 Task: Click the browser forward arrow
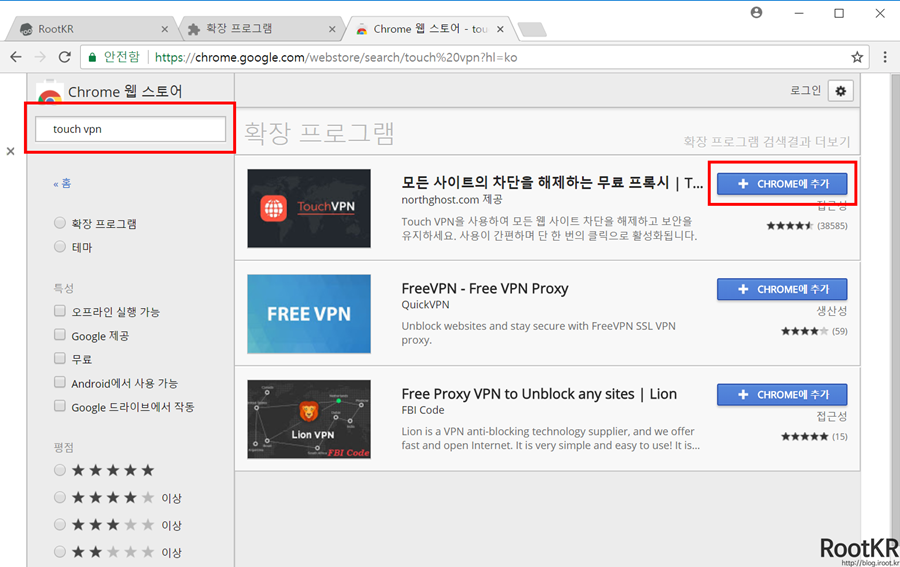click(40, 57)
